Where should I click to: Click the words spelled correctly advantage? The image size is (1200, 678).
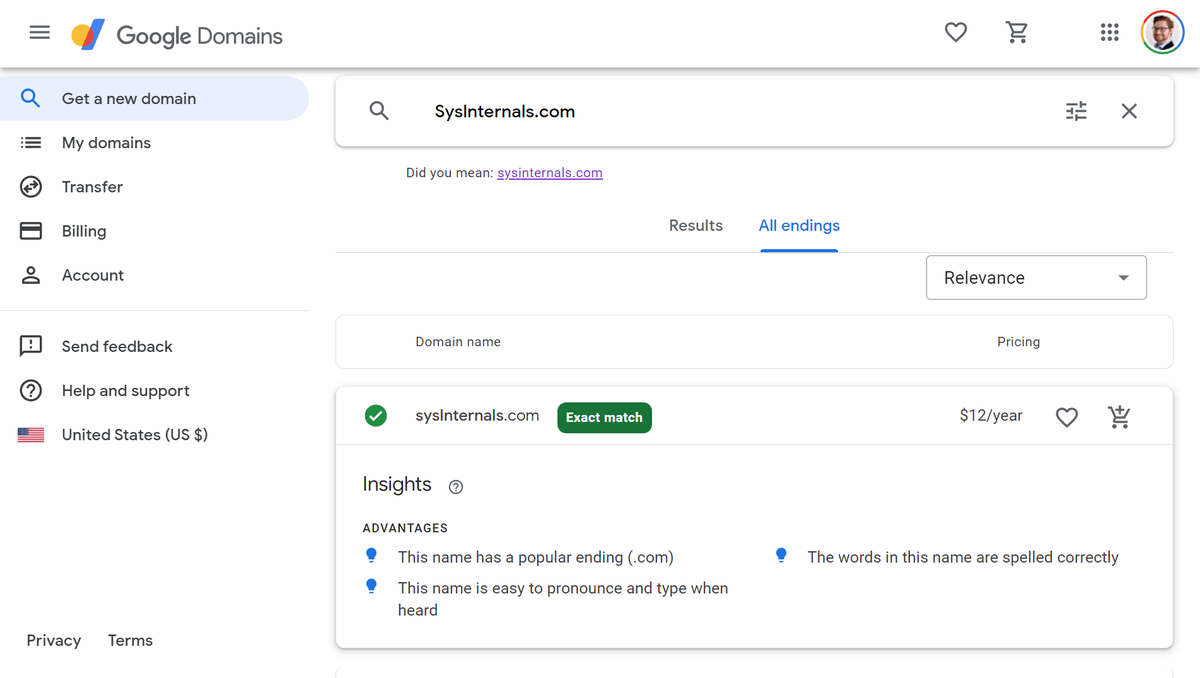click(x=963, y=558)
